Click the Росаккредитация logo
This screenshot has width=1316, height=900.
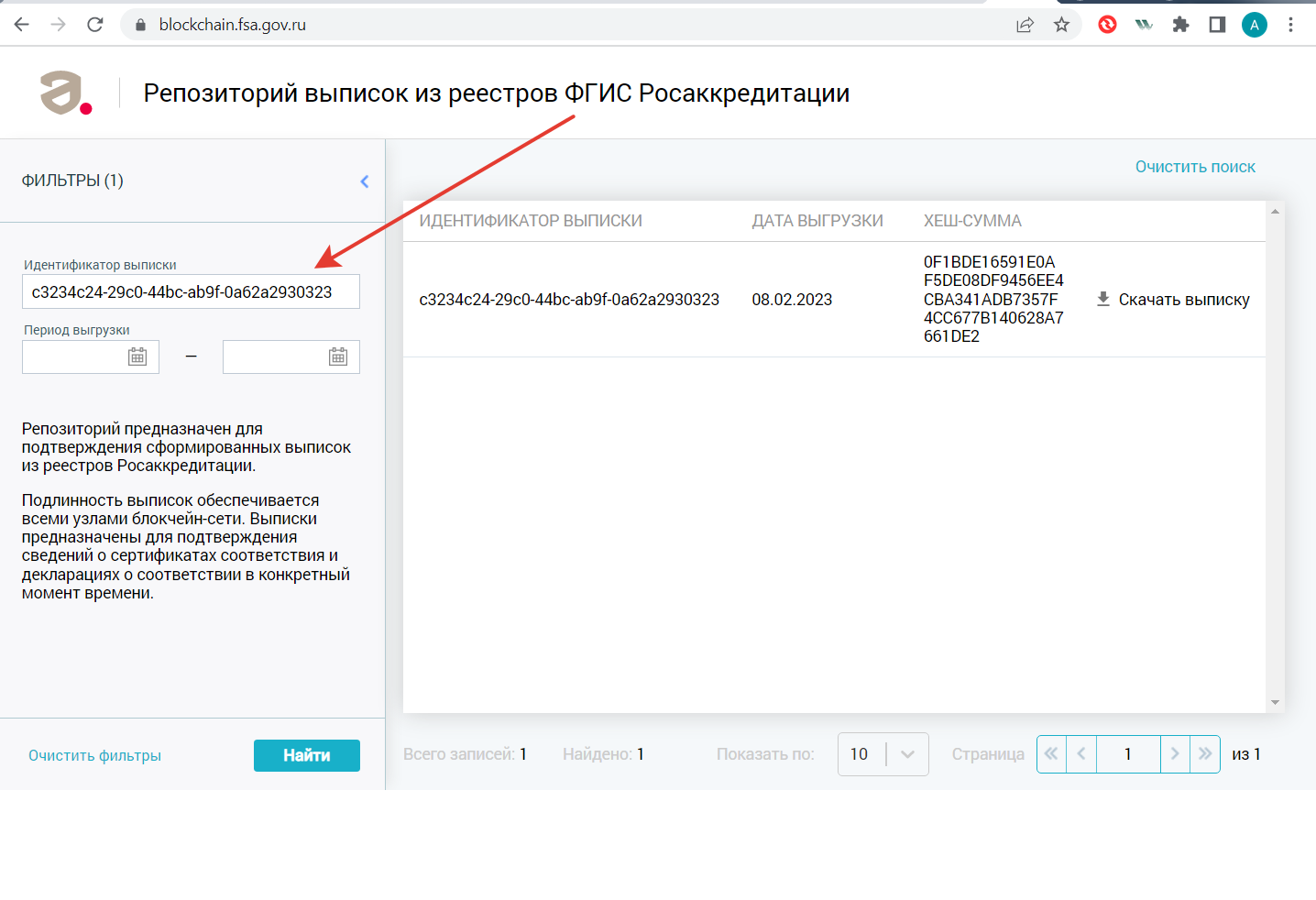(x=66, y=93)
